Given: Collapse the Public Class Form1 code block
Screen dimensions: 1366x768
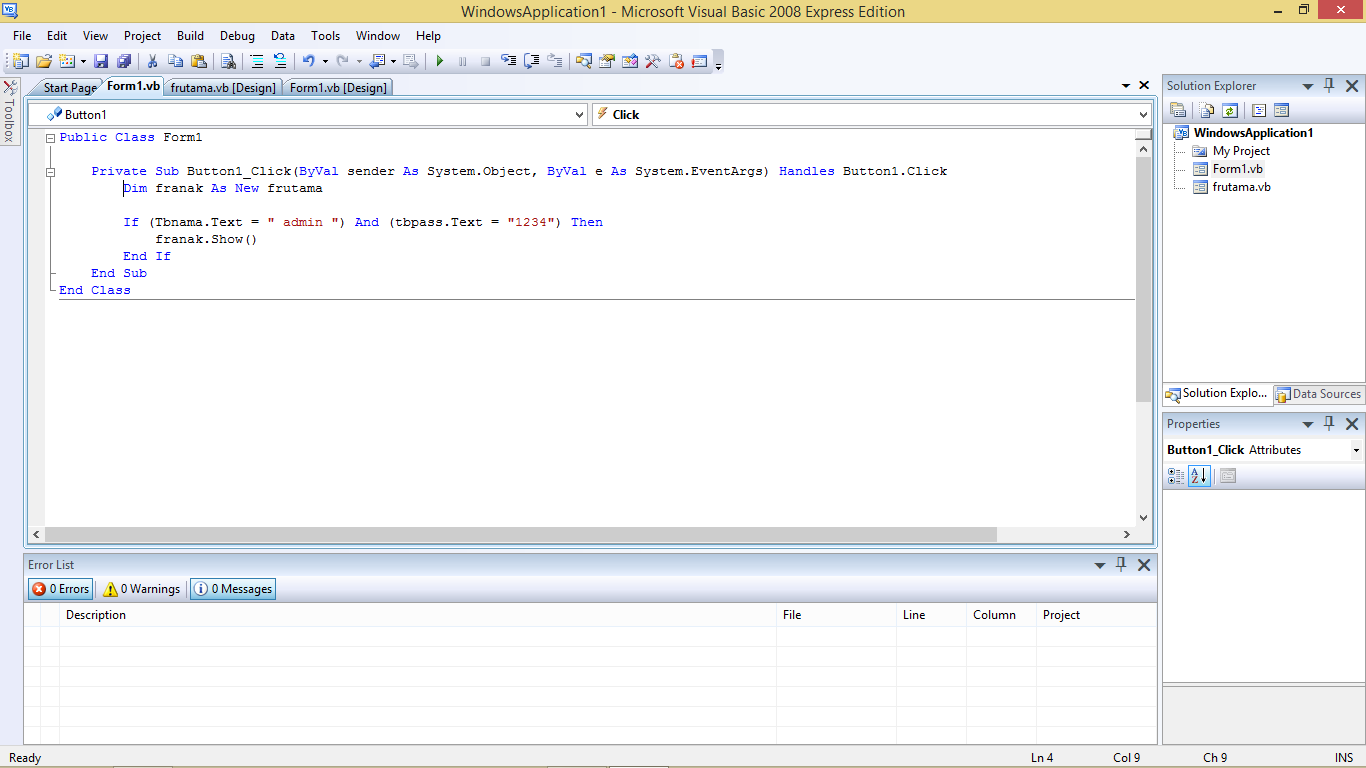Looking at the screenshot, I should 51,138.
